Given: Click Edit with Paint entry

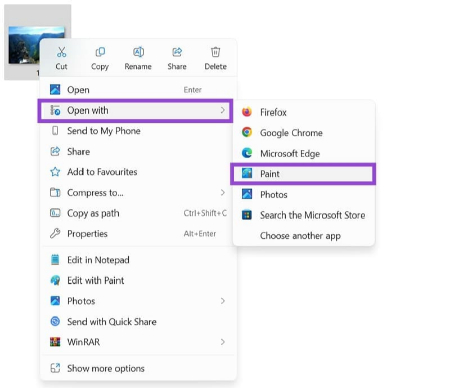Looking at the screenshot, I should [138, 280].
